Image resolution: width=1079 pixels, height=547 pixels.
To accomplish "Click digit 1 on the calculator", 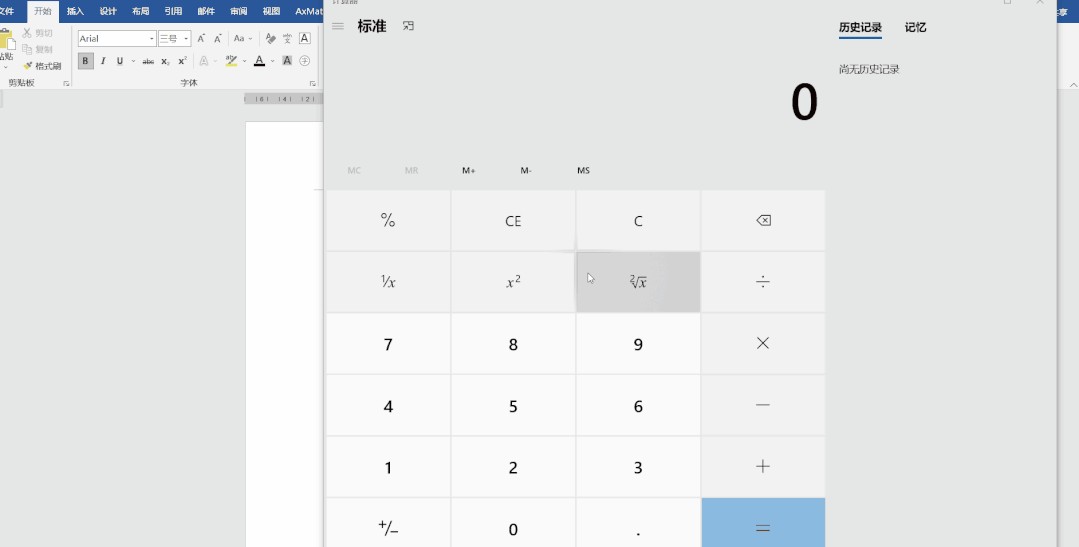I will (388, 466).
